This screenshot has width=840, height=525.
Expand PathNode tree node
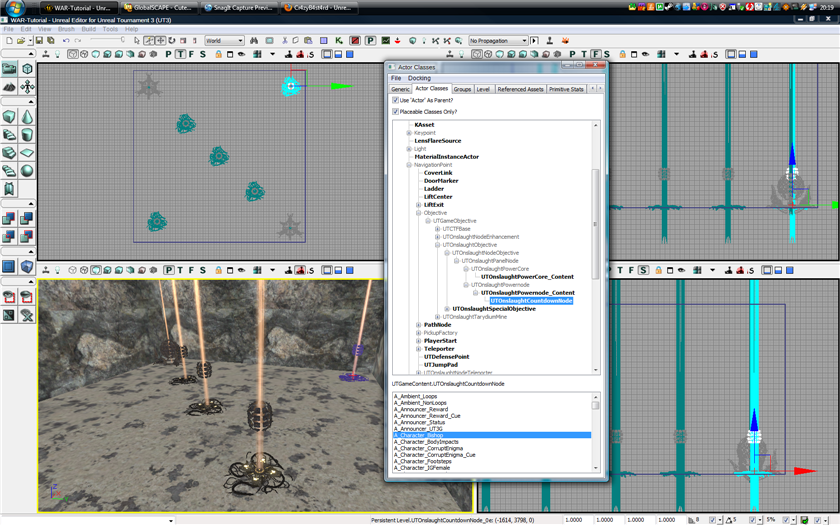(418, 325)
